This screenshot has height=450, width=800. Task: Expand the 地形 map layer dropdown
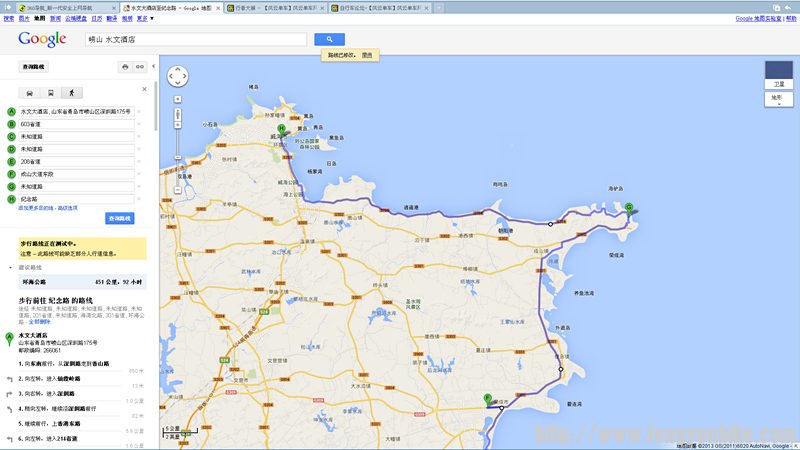[x=778, y=99]
